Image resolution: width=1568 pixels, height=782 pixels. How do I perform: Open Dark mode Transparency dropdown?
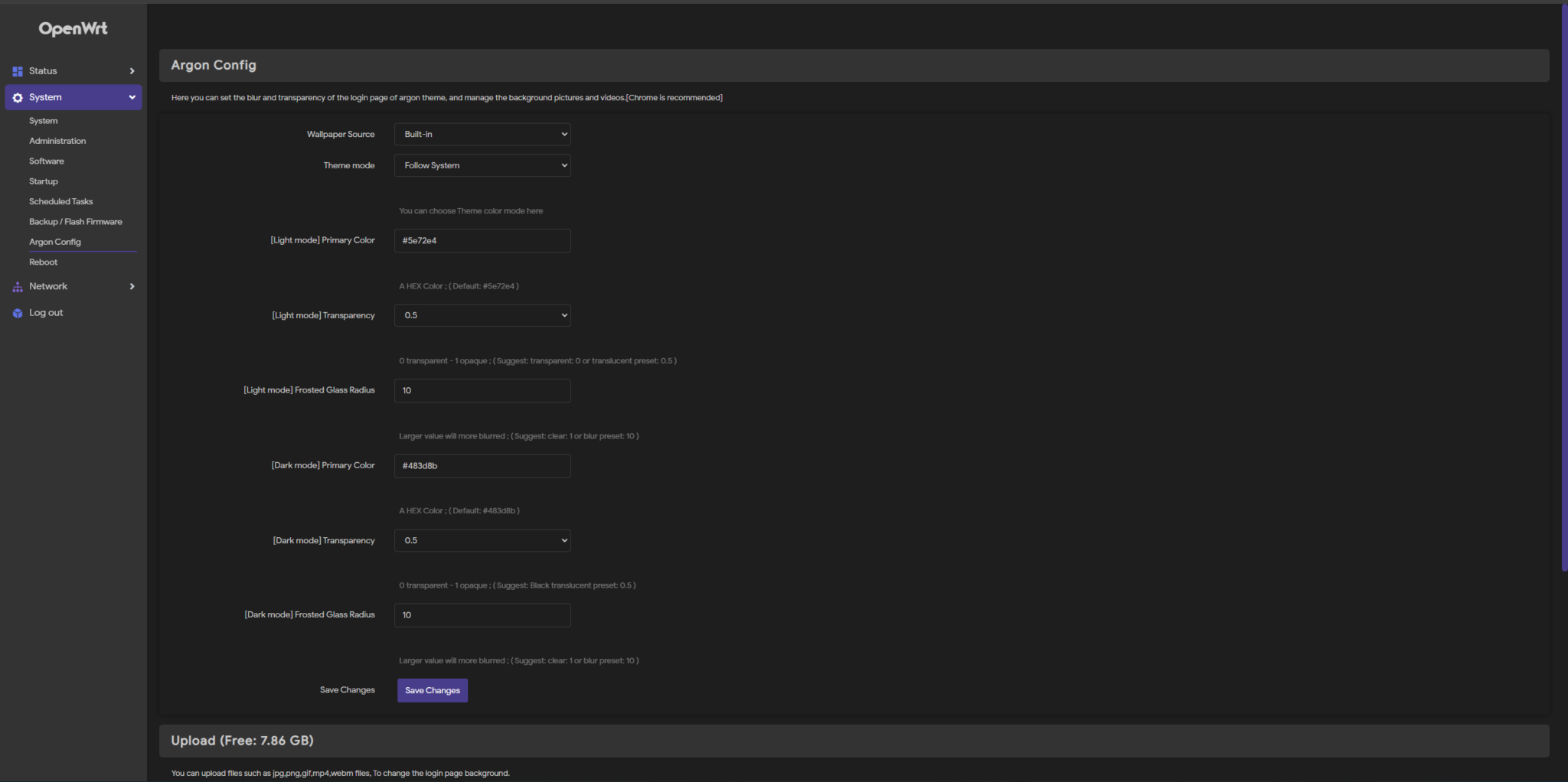(x=482, y=540)
